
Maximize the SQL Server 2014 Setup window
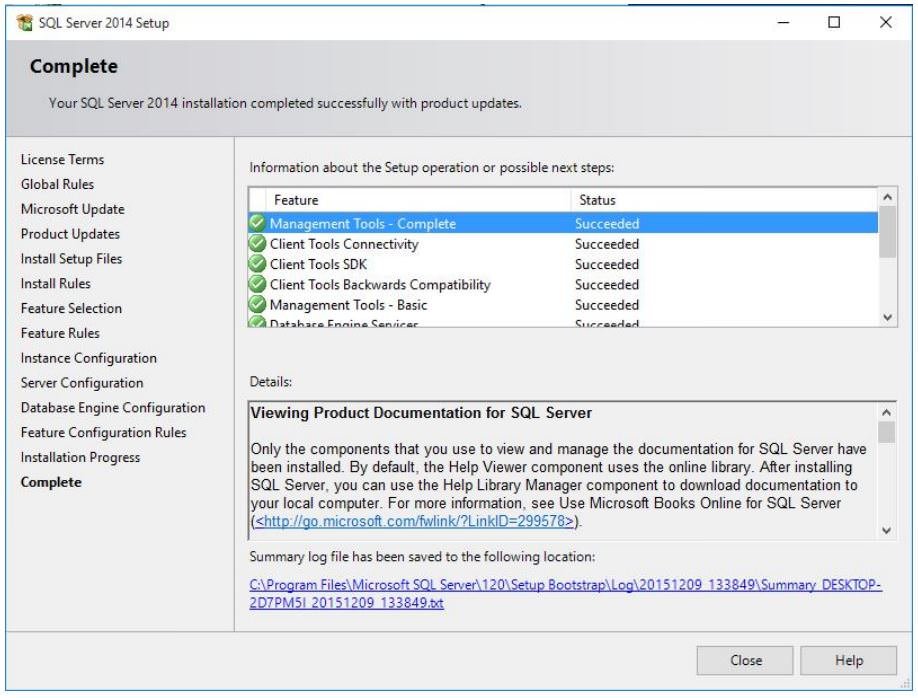834,22
